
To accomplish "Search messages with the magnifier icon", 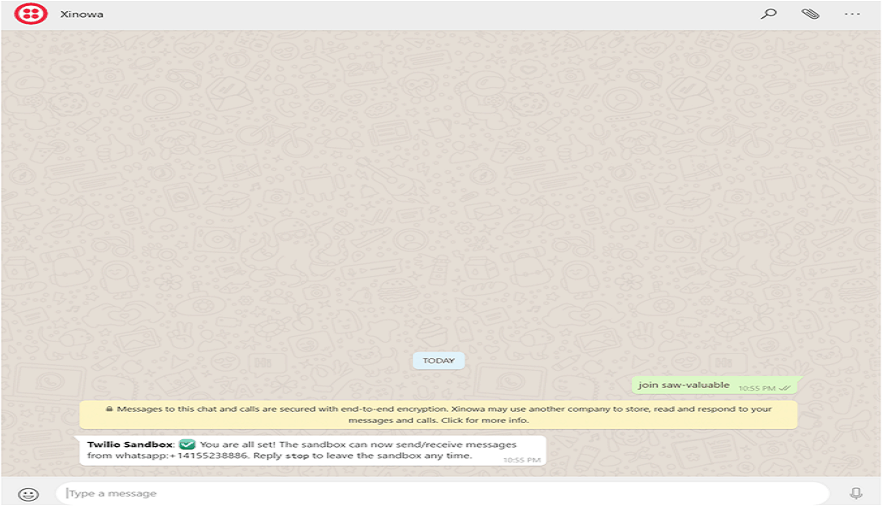I will (x=768, y=14).
